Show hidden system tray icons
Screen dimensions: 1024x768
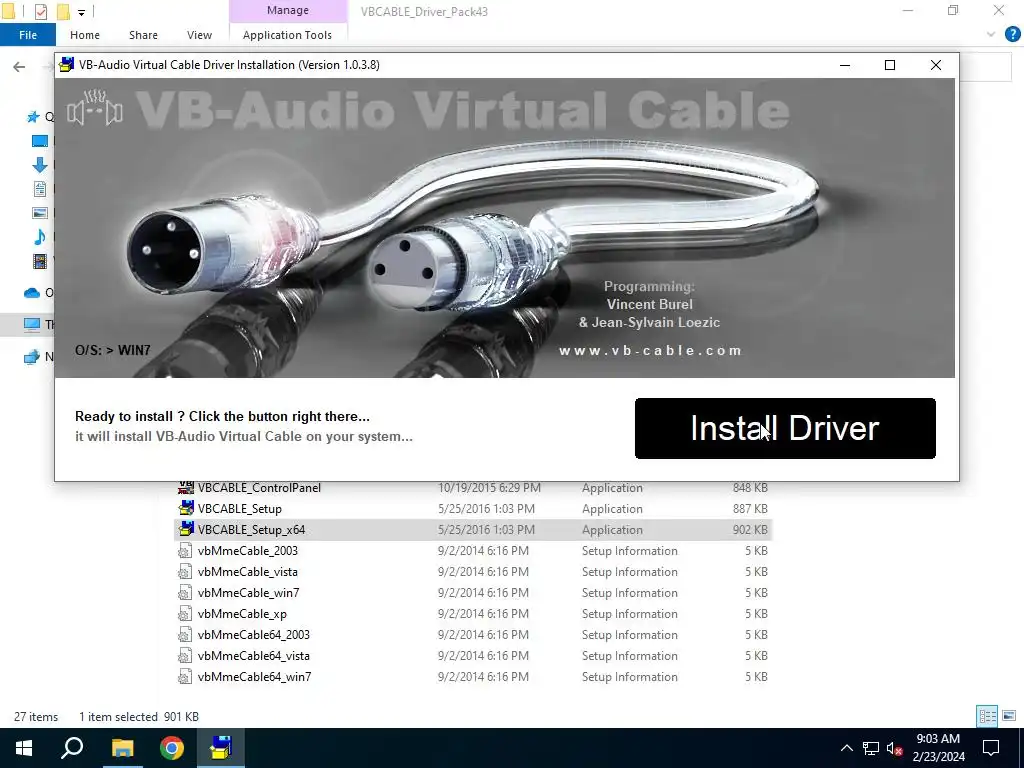(x=846, y=748)
